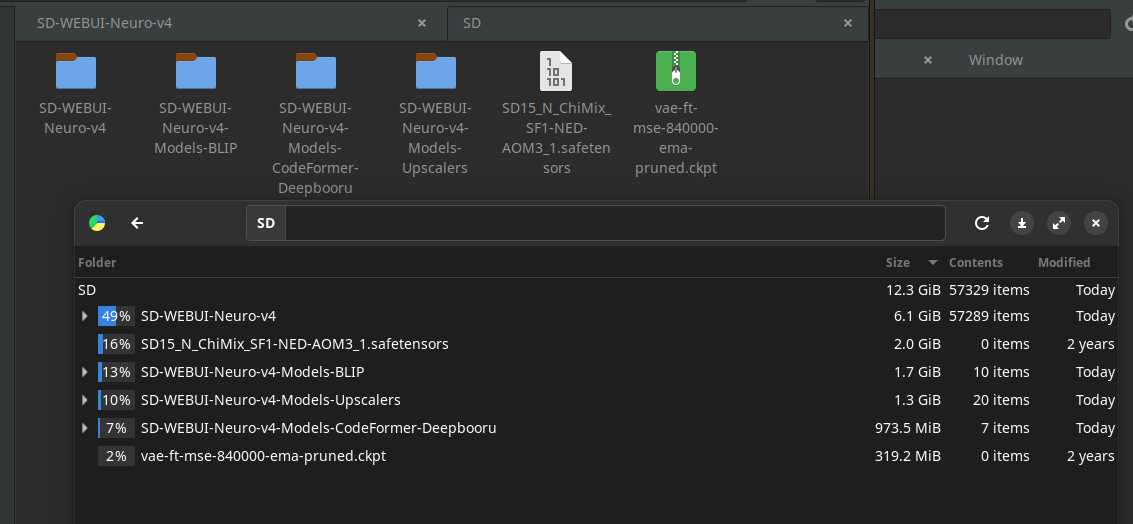Expand the SD-WEBUI-Neuro-v4-Models-Upscalers row
The image size is (1133, 524).
pos(85,400)
